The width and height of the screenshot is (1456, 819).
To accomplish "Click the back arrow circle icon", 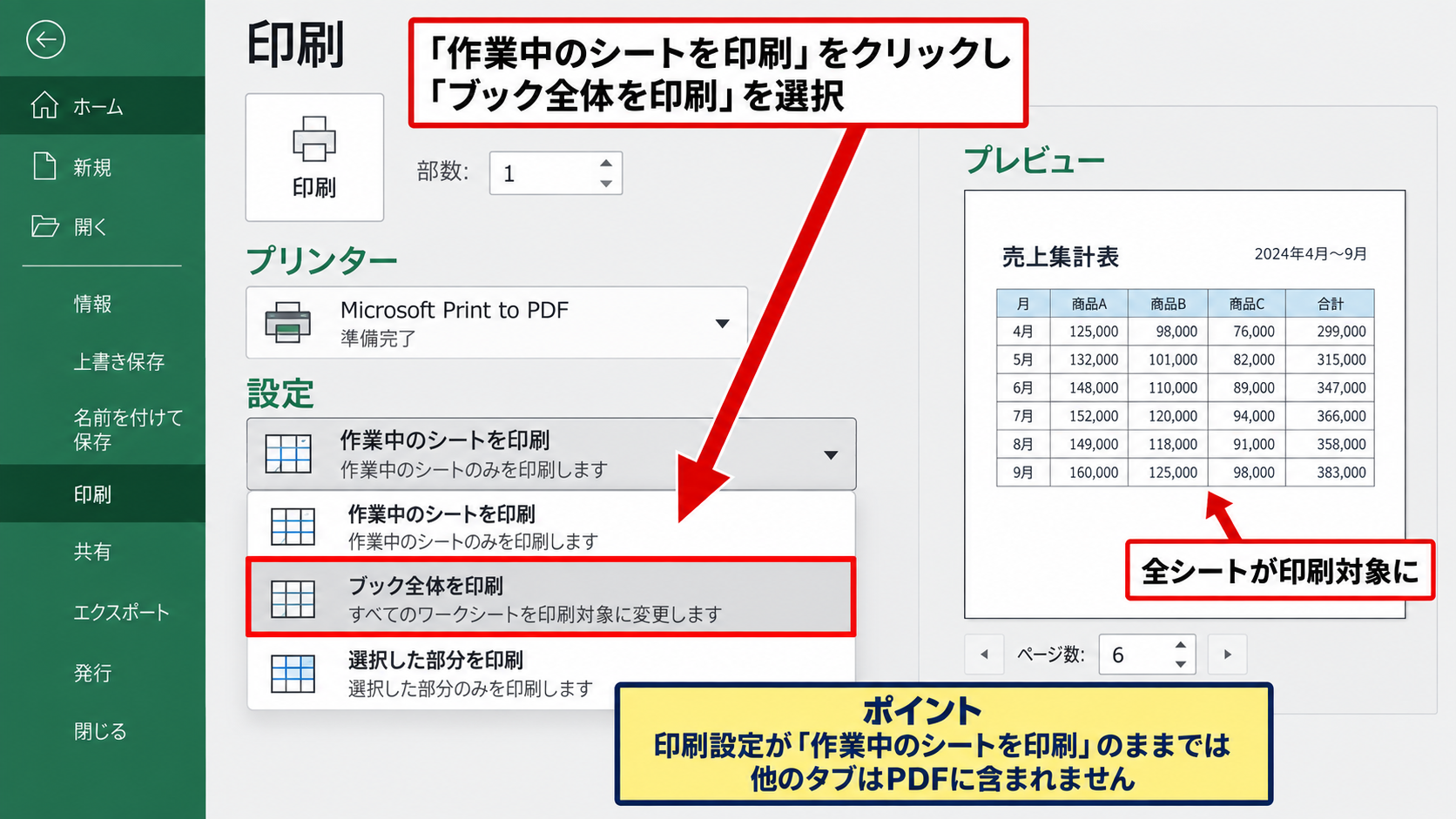I will [x=45, y=39].
